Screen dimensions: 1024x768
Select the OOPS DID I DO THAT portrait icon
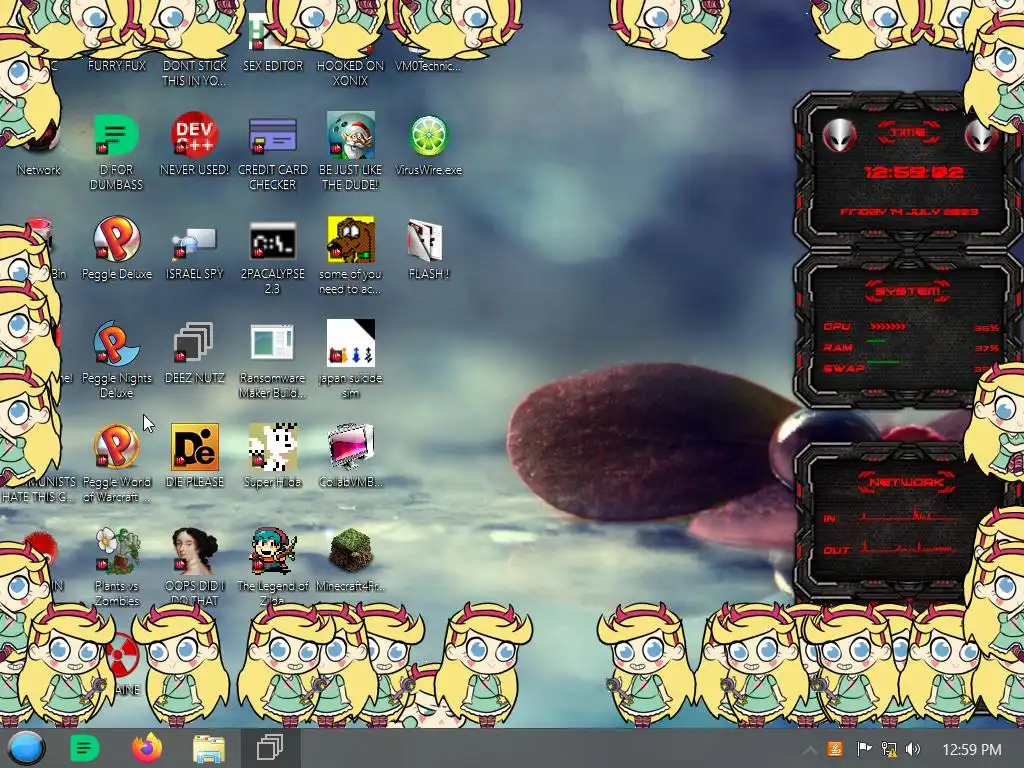(x=195, y=551)
